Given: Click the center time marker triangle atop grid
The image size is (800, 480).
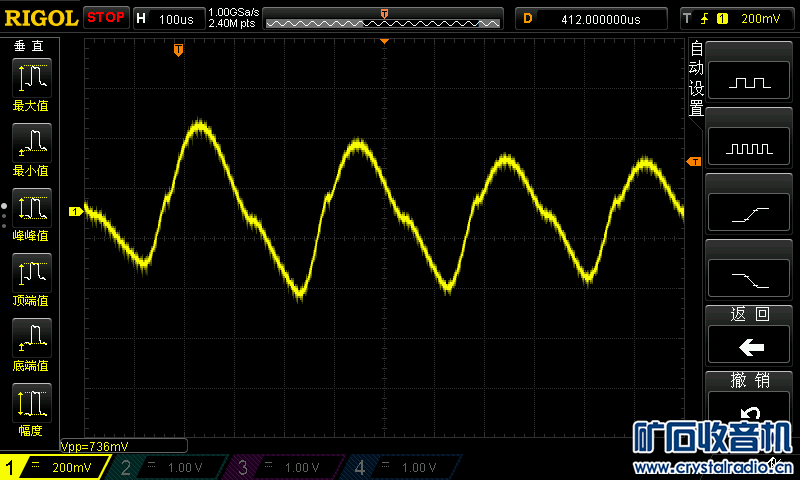Looking at the screenshot, I should (x=385, y=41).
